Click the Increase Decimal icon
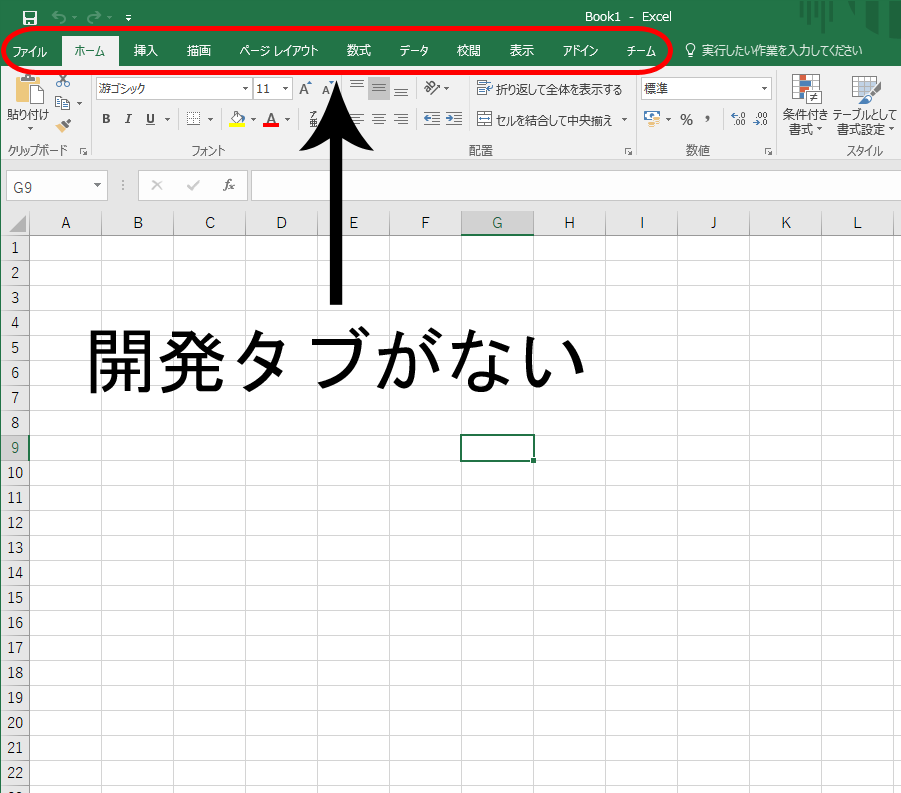The image size is (901, 793). (x=738, y=118)
